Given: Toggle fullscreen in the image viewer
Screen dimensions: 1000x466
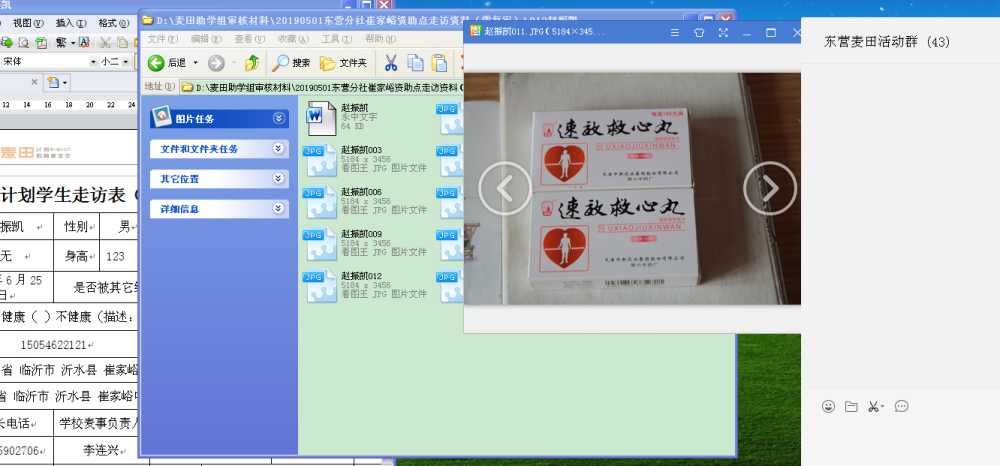Looking at the screenshot, I should (x=723, y=33).
